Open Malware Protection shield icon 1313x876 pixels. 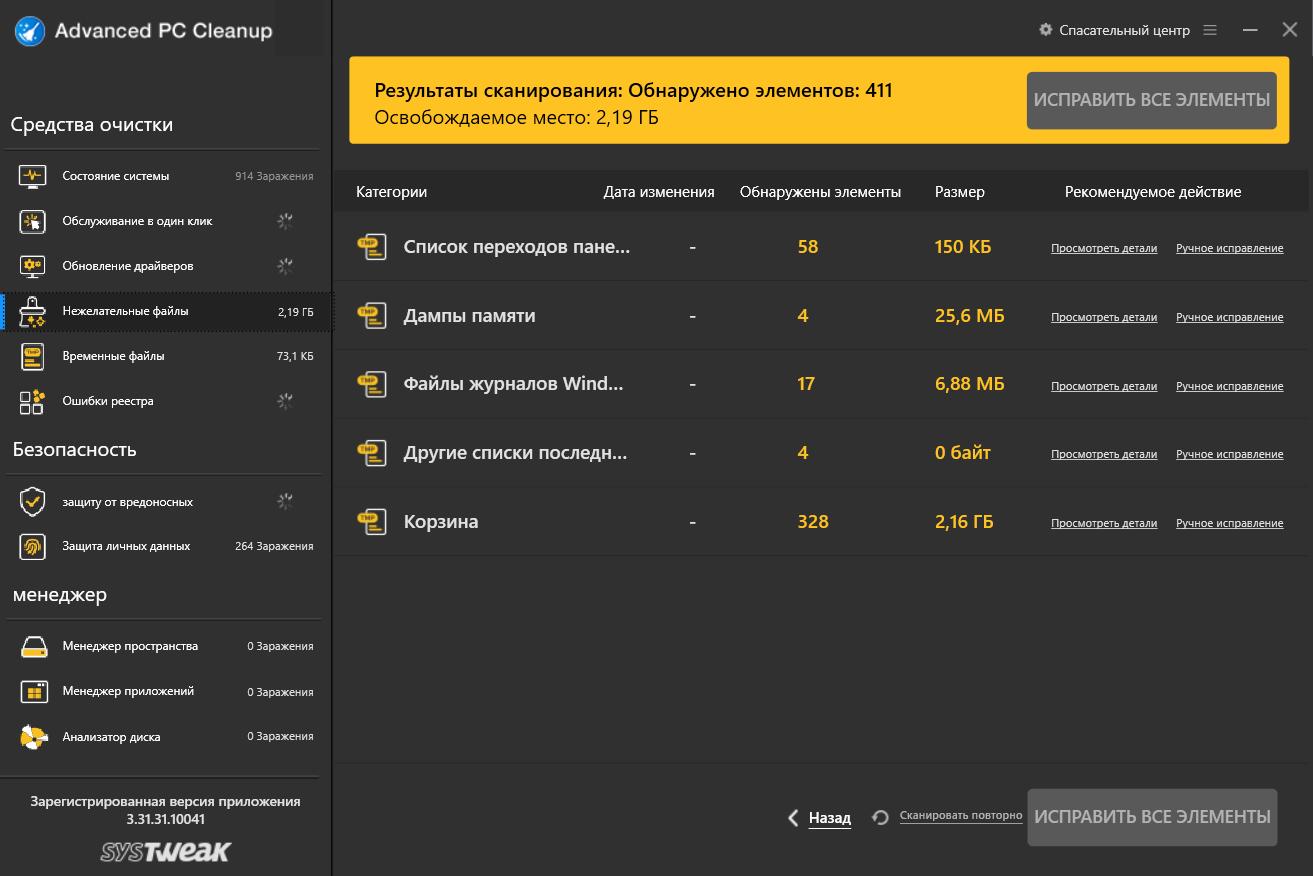point(32,502)
